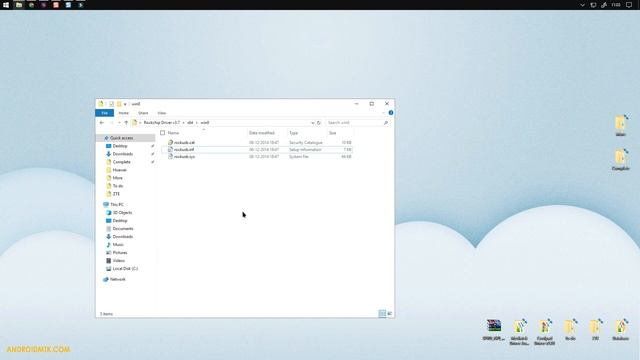
Task: Select This PC in navigation pane
Action: pyautogui.click(x=117, y=204)
